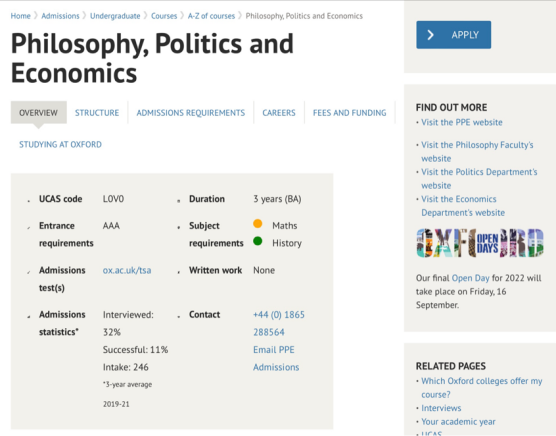Open Which Oxford colleges offer my course
The image size is (556, 436).
click(x=482, y=387)
